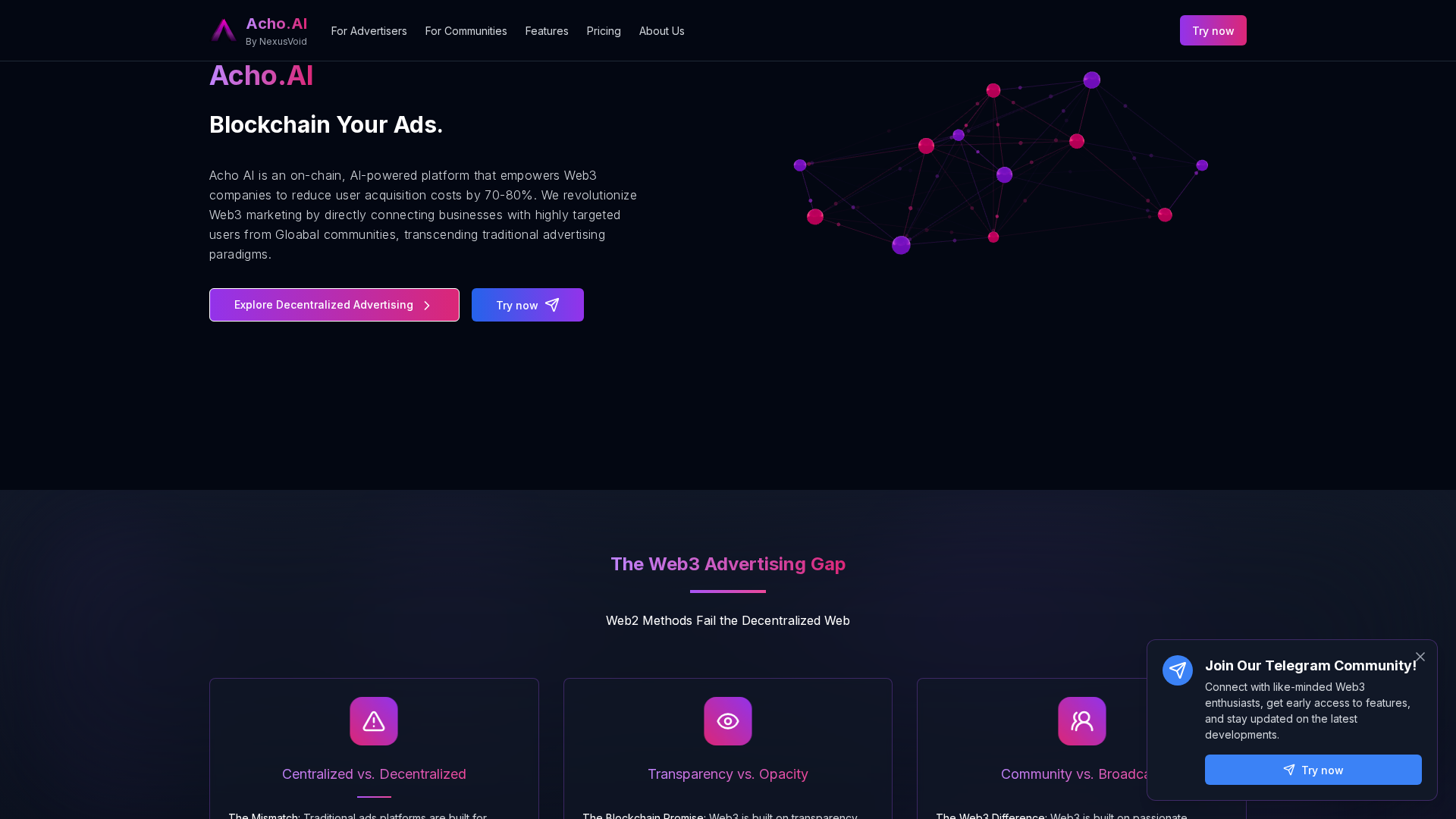Viewport: 1456px width, 819px height.
Task: Go to the Features nav link
Action: click(547, 31)
